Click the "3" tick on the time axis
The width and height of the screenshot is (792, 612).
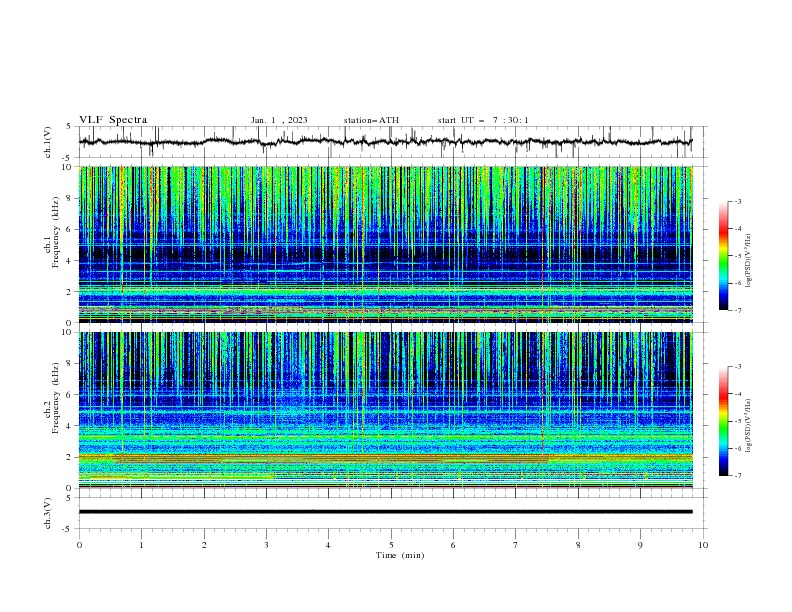click(266, 545)
